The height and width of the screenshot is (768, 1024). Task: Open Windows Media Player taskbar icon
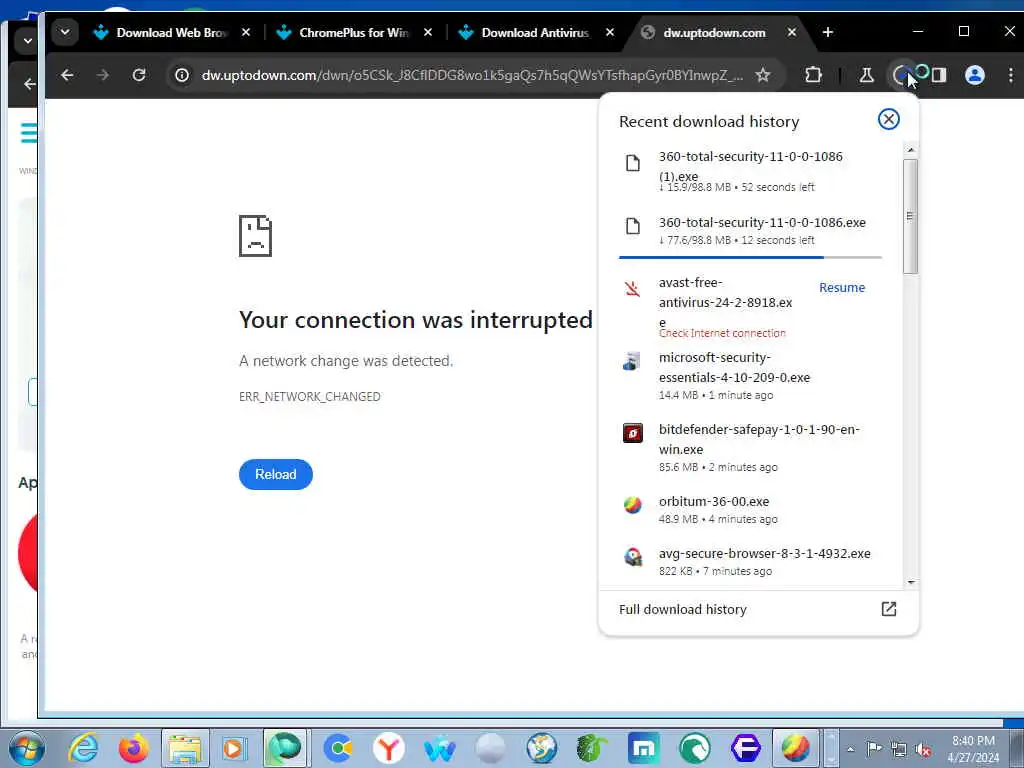click(233, 748)
